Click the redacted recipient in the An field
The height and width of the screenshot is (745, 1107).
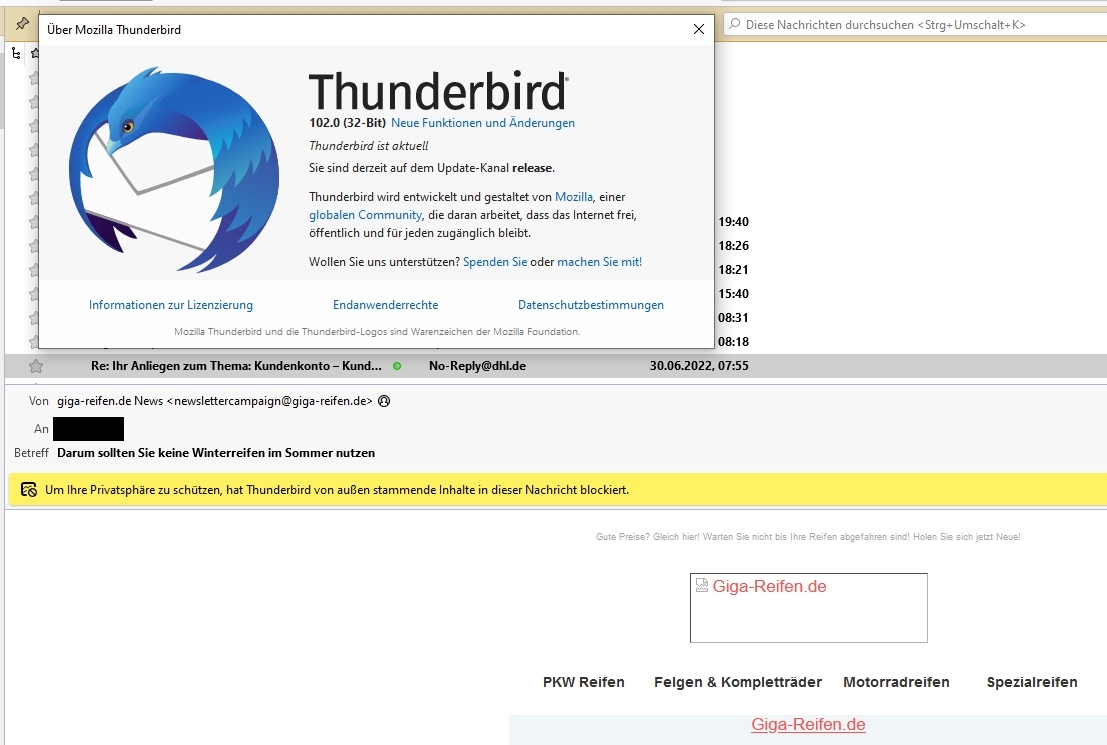pyautogui.click(x=88, y=429)
